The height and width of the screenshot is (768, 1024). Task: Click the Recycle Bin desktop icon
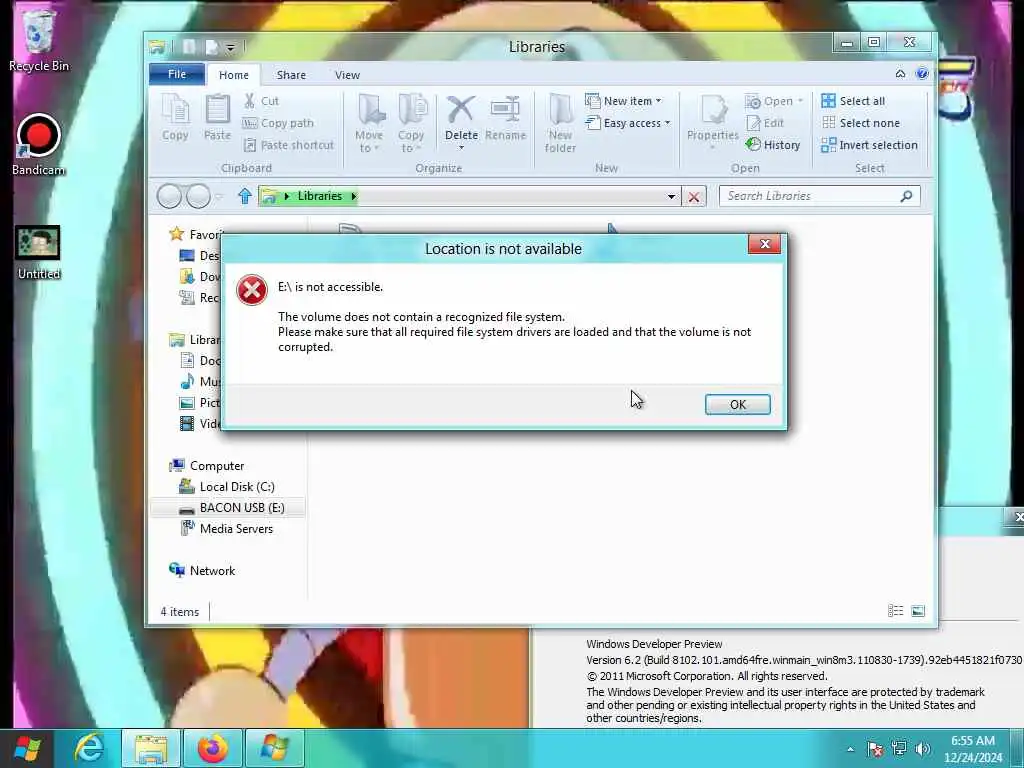coord(39,40)
